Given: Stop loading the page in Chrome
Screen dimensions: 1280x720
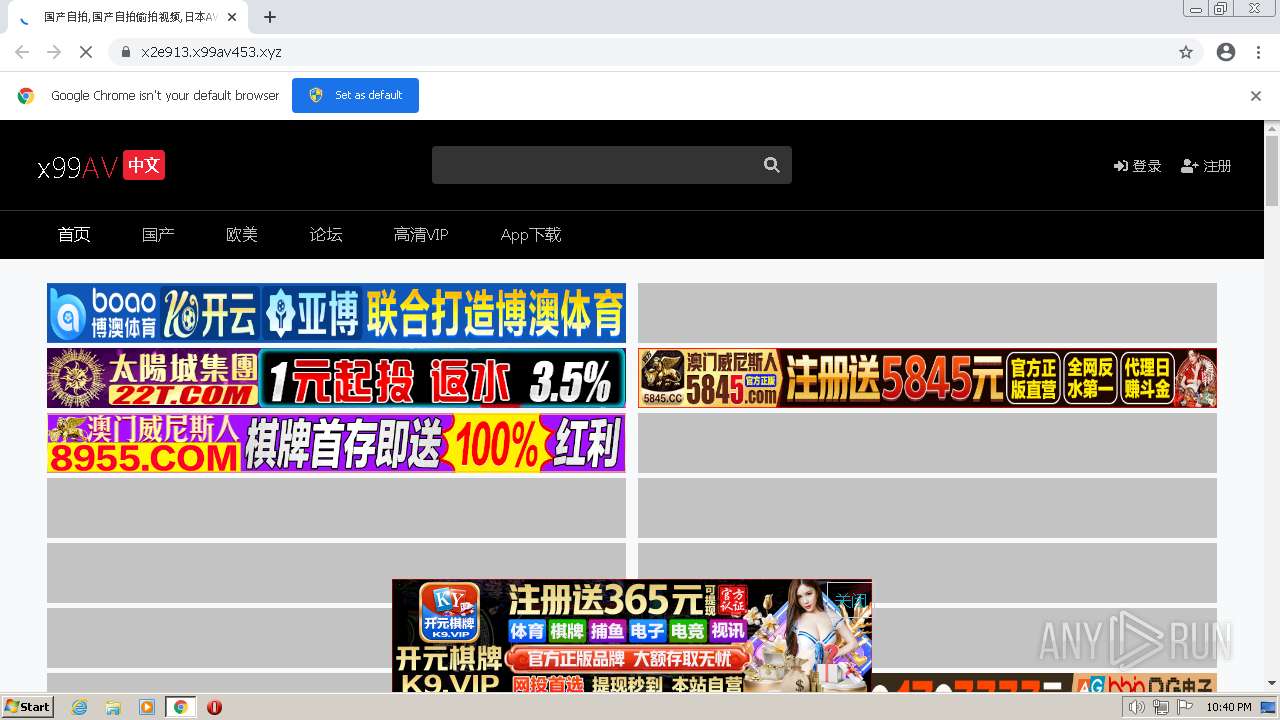Looking at the screenshot, I should coord(86,52).
